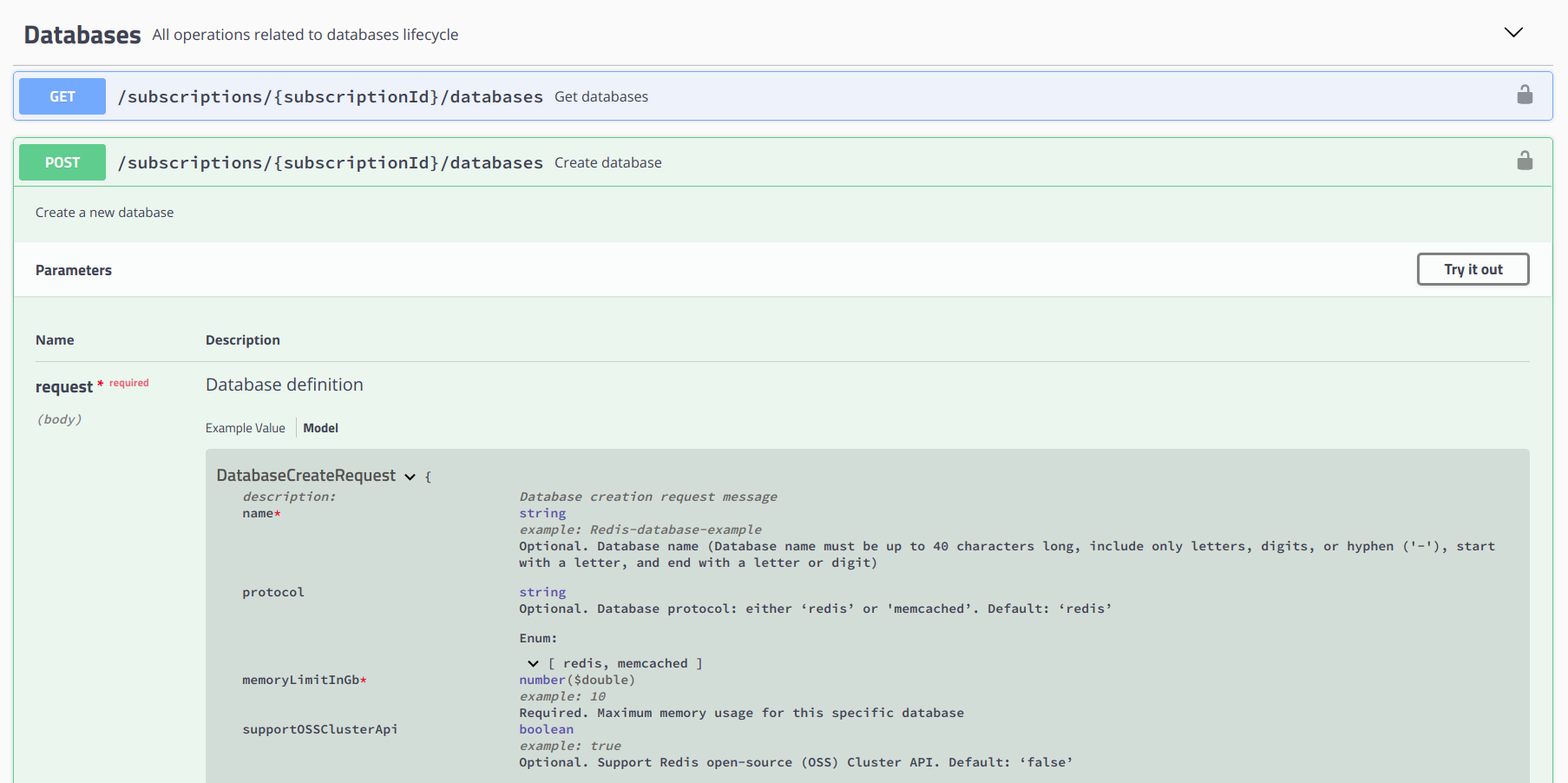Click the POST endpoint path text
Screen dimensions: 1568x783
pyautogui.click(x=331, y=161)
